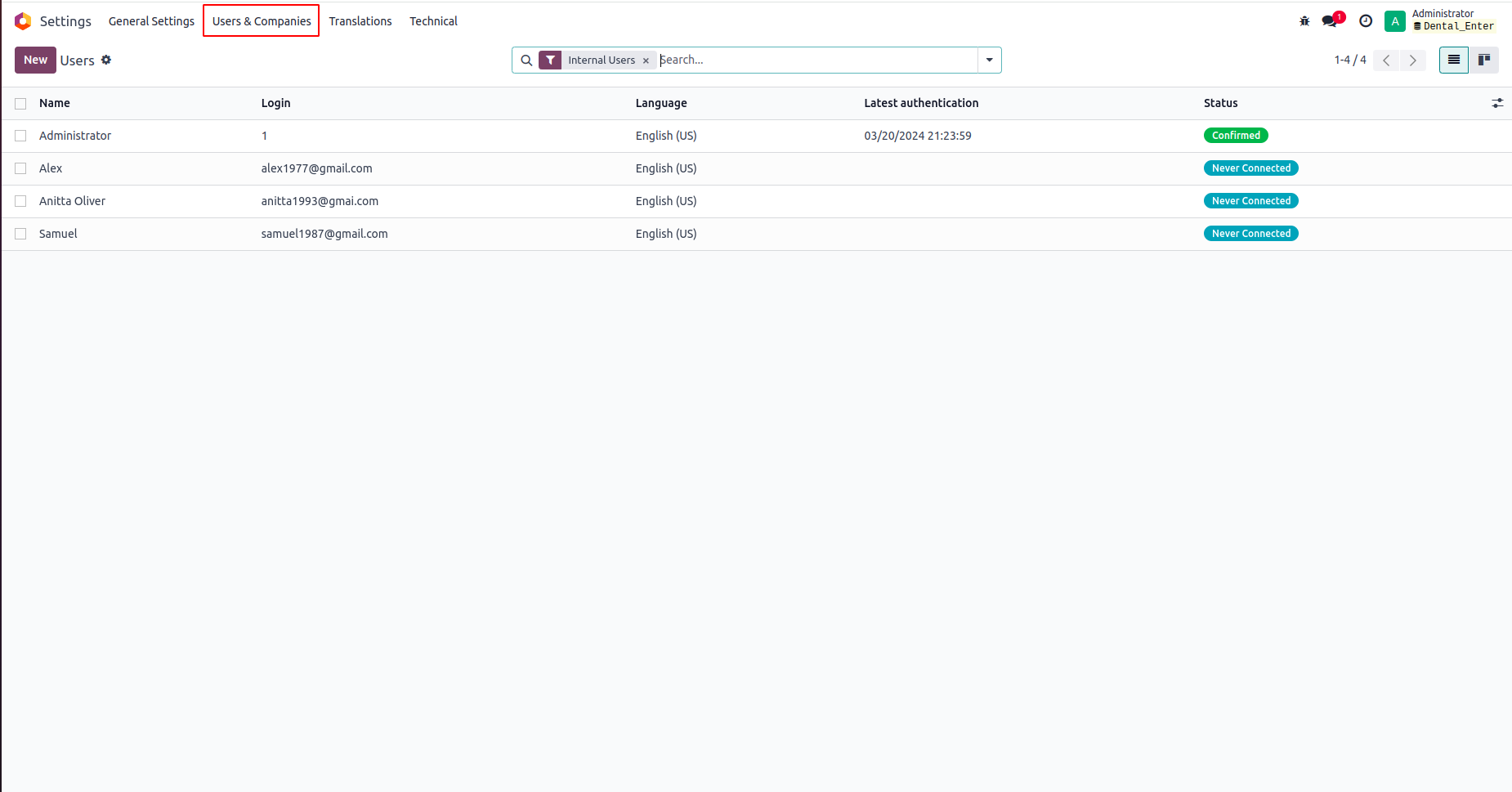Image resolution: width=1512 pixels, height=792 pixels.
Task: Open optional columns adjust icon
Action: coord(1497,103)
